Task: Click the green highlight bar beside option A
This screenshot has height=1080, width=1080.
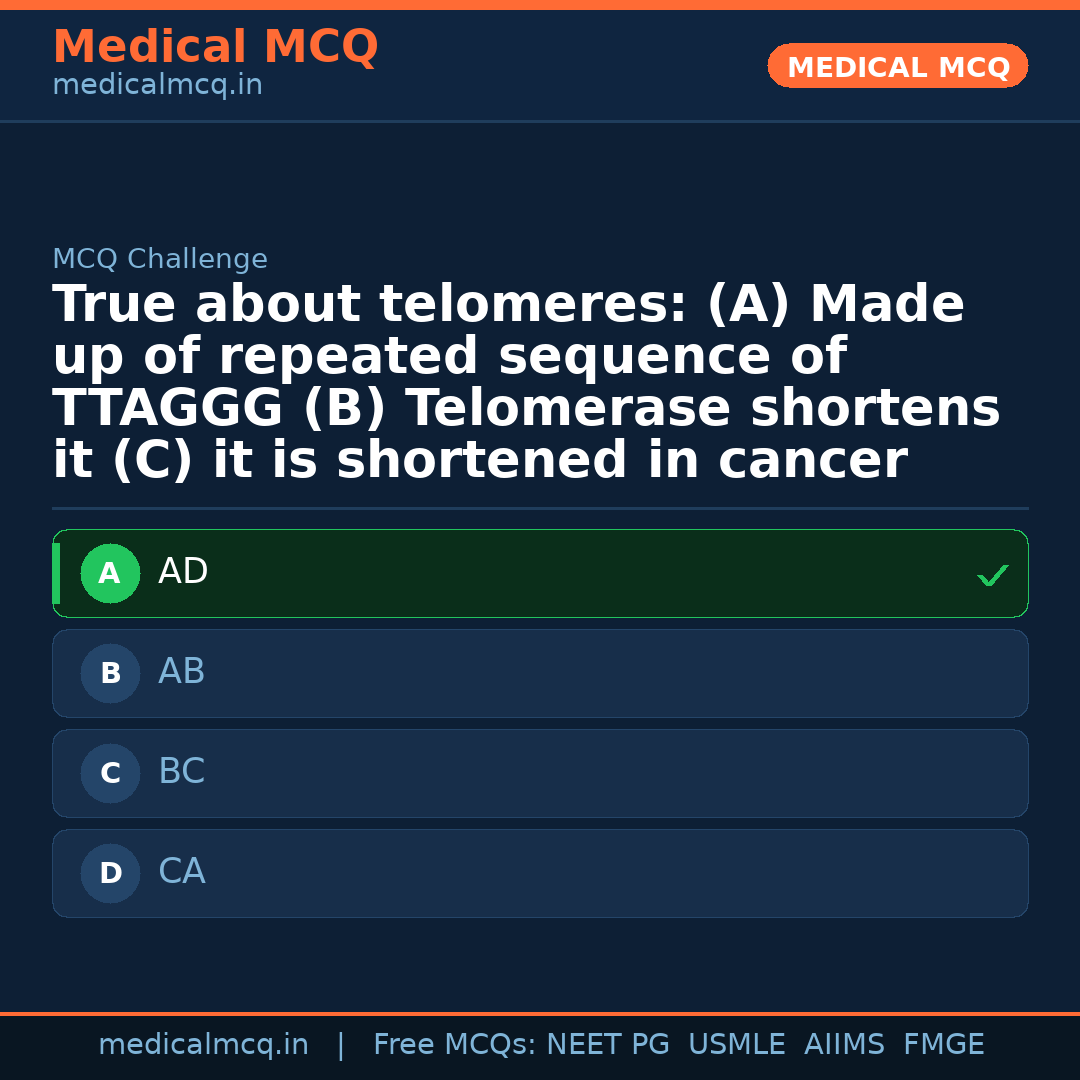Action: click(56, 573)
